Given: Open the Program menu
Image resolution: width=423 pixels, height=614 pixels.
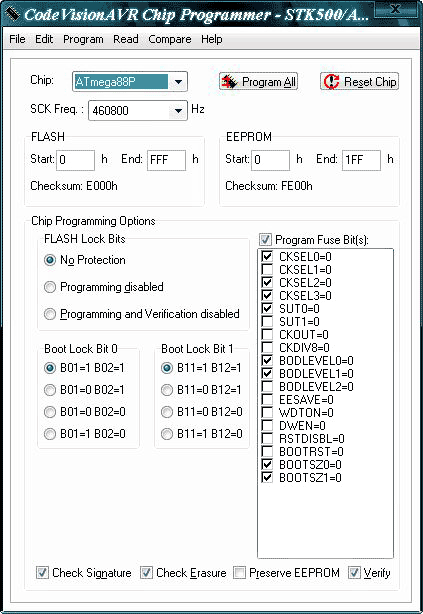Looking at the screenshot, I should [x=83, y=39].
